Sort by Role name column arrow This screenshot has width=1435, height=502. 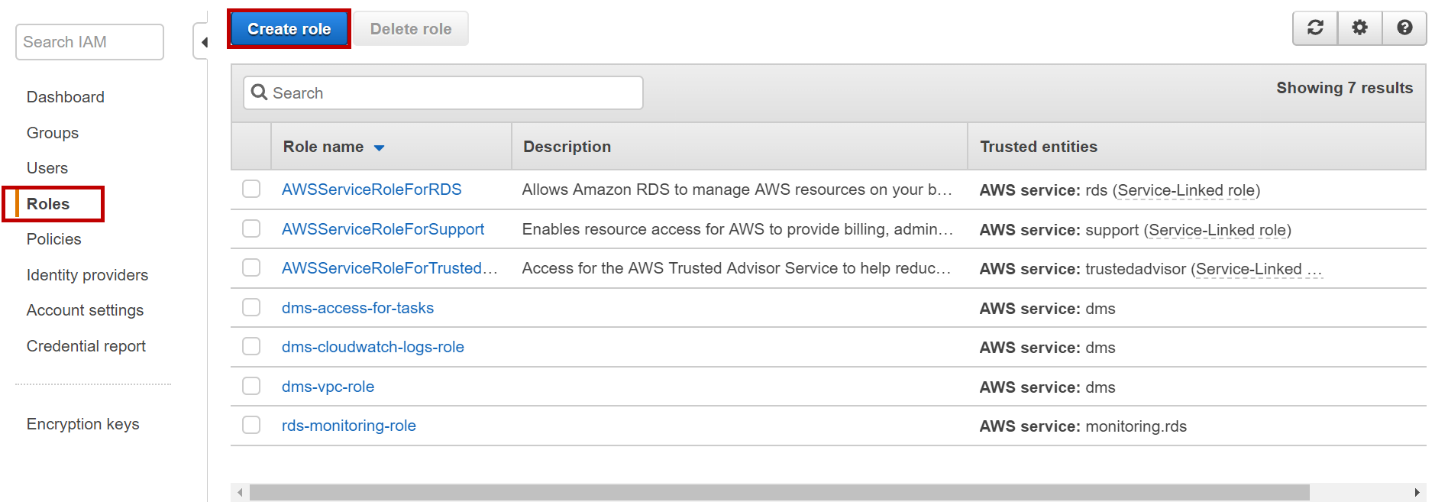tap(379, 147)
